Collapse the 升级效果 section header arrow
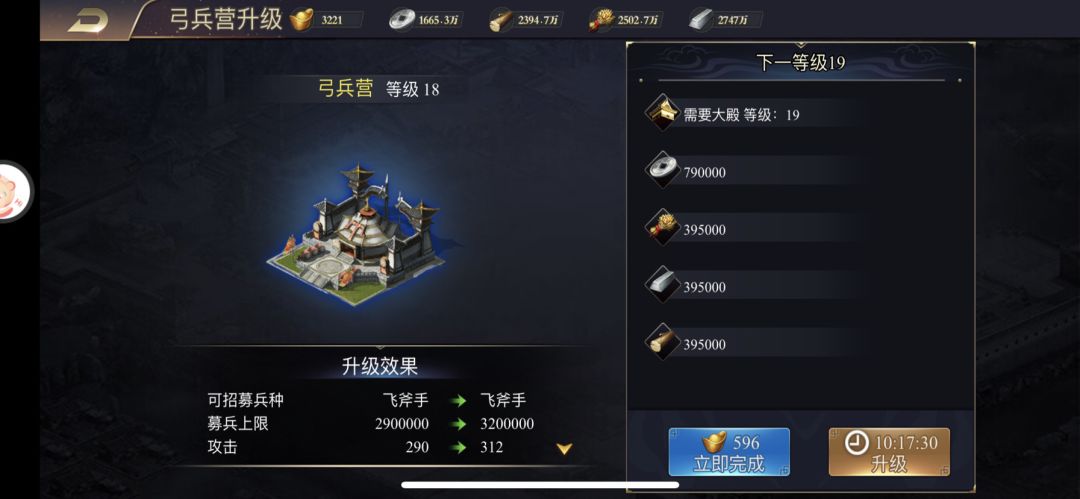The height and width of the screenshot is (499, 1080). (x=380, y=347)
